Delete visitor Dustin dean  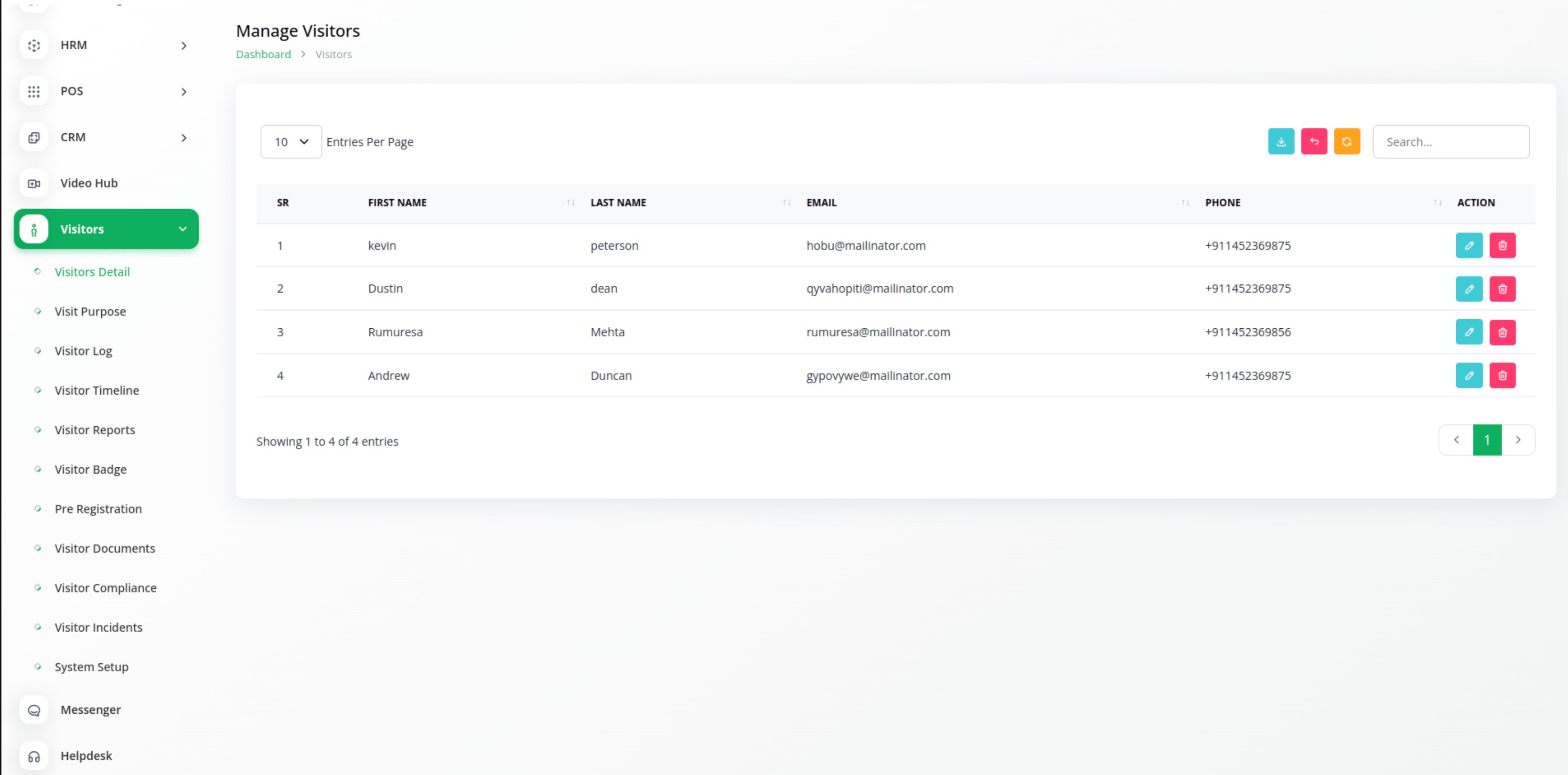coord(1502,289)
